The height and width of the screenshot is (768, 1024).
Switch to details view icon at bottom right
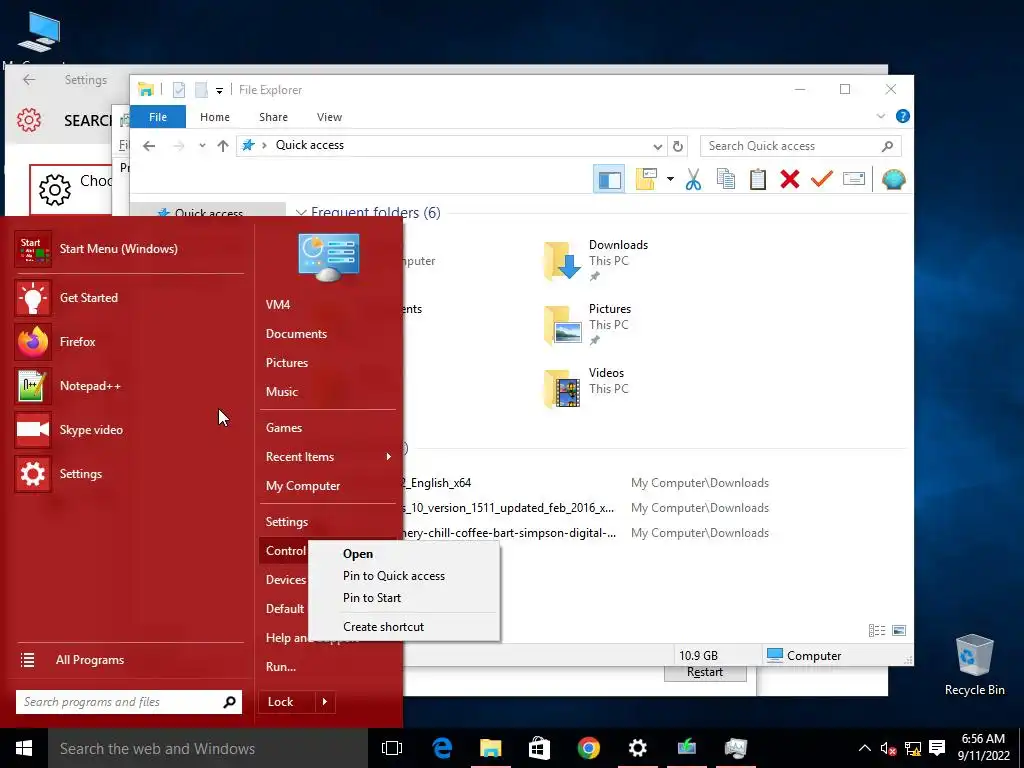point(877,630)
